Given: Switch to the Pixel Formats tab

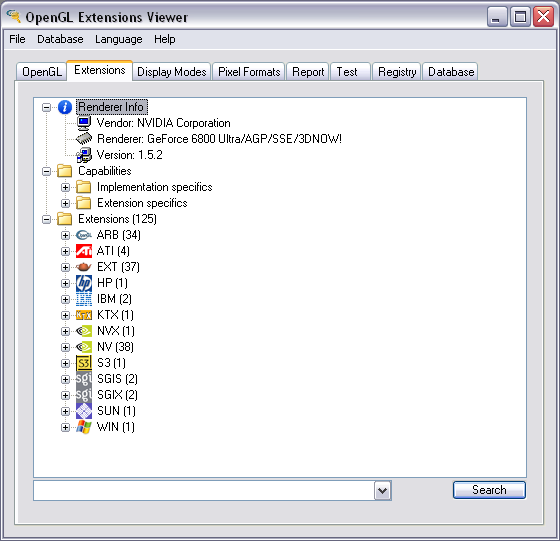Looking at the screenshot, I should [x=249, y=72].
